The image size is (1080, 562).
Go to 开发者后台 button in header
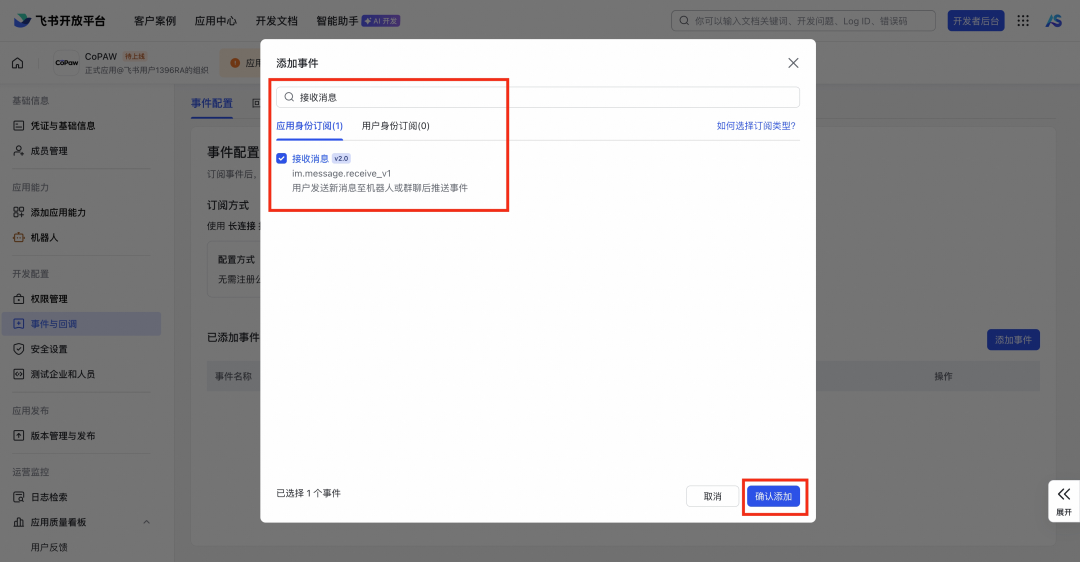pos(975,20)
